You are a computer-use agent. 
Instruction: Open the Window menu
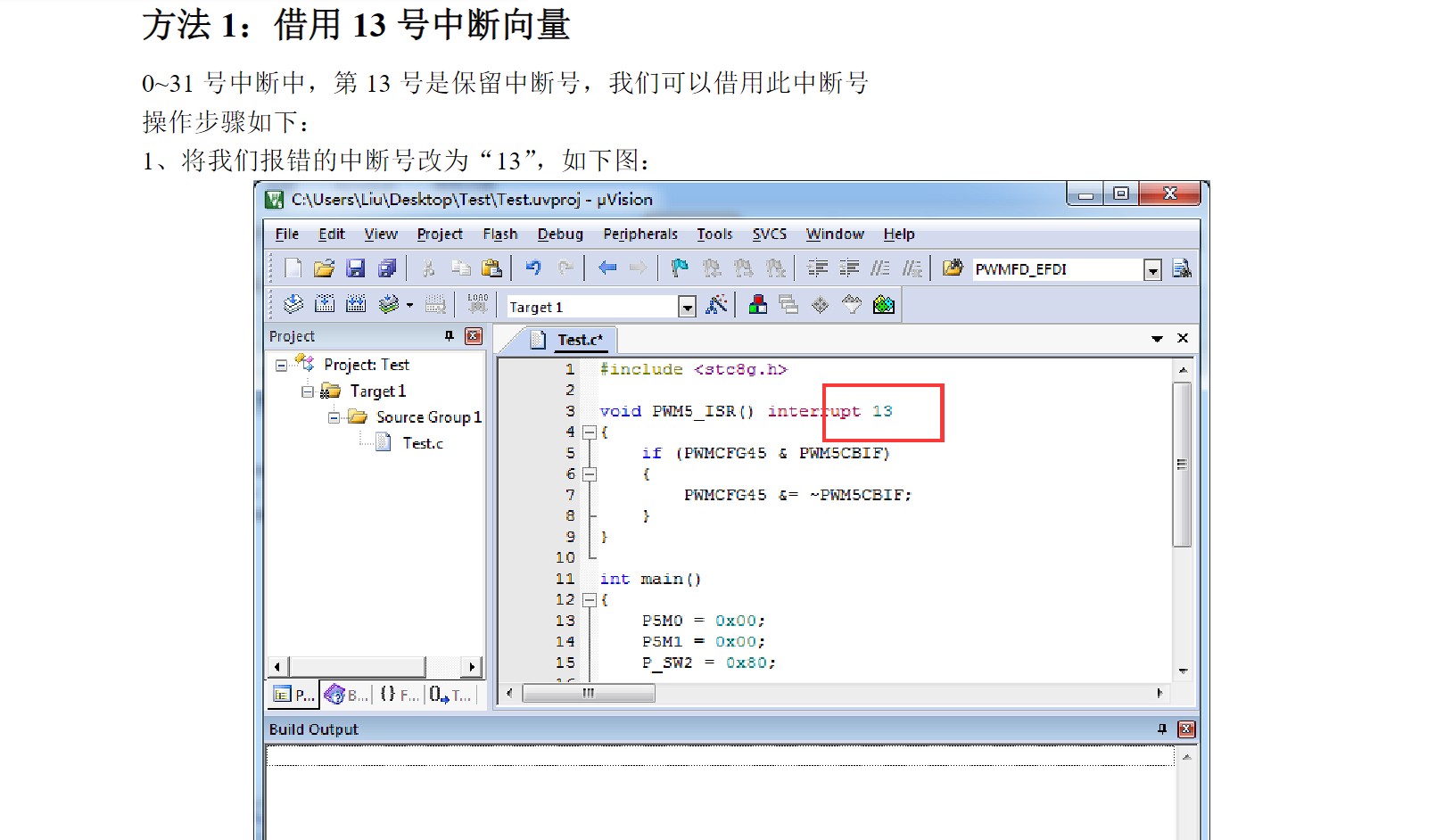835,234
